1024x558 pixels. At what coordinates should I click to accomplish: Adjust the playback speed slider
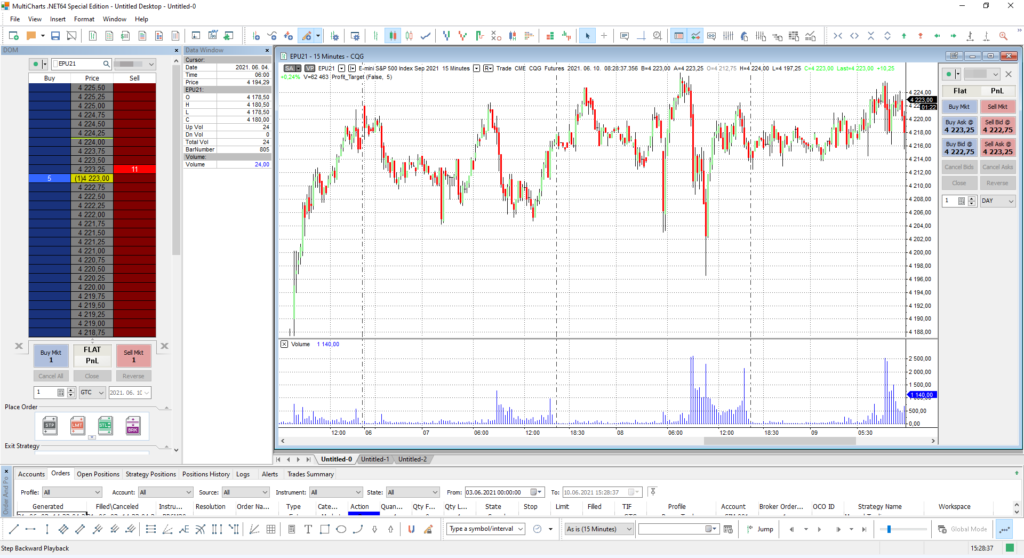coord(888,528)
